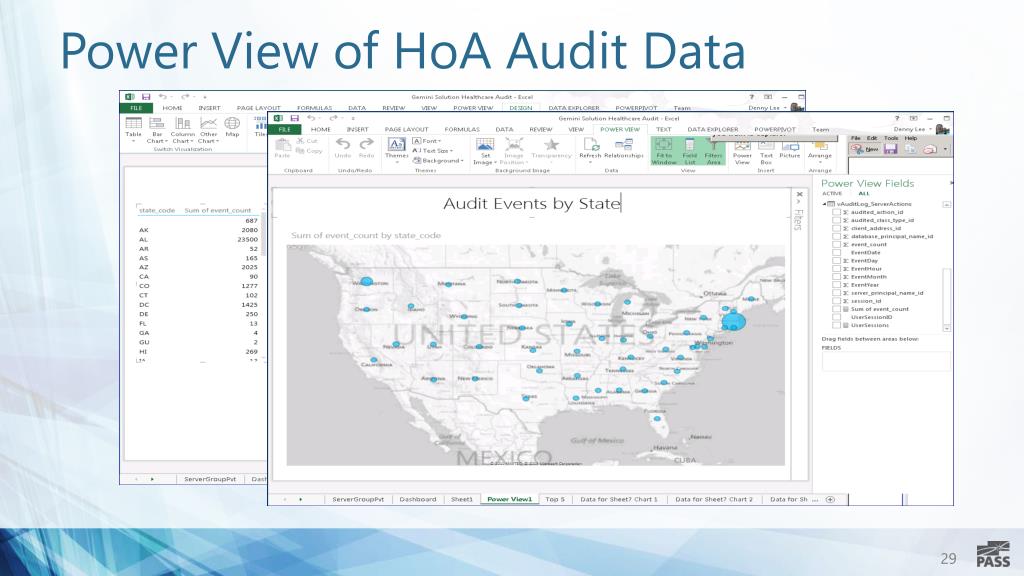Click AL row value 23500 in back table
This screenshot has height=576, width=1024.
pos(248,240)
